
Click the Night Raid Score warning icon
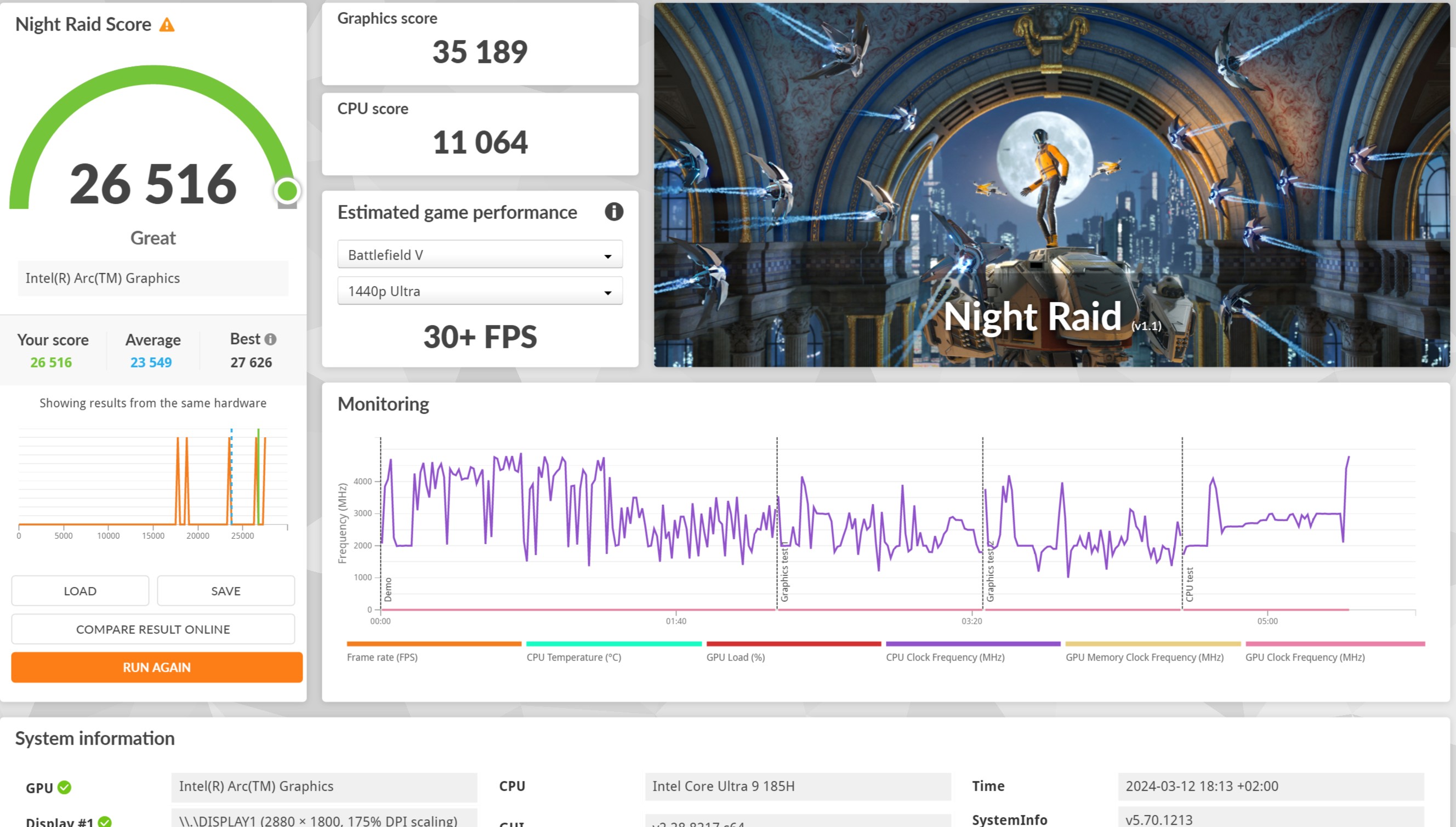[x=167, y=25]
